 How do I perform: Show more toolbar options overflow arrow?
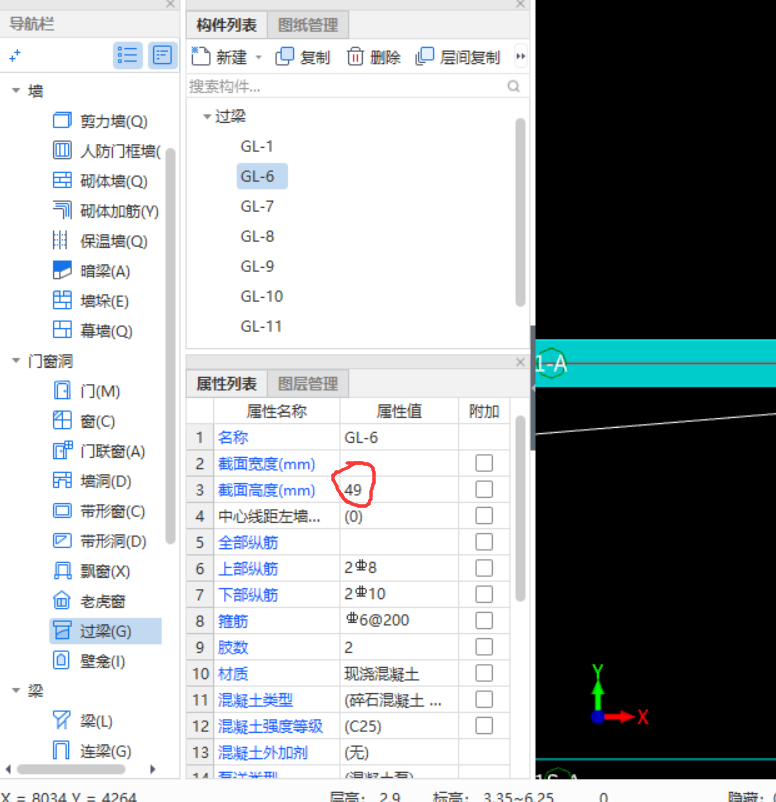click(520, 56)
